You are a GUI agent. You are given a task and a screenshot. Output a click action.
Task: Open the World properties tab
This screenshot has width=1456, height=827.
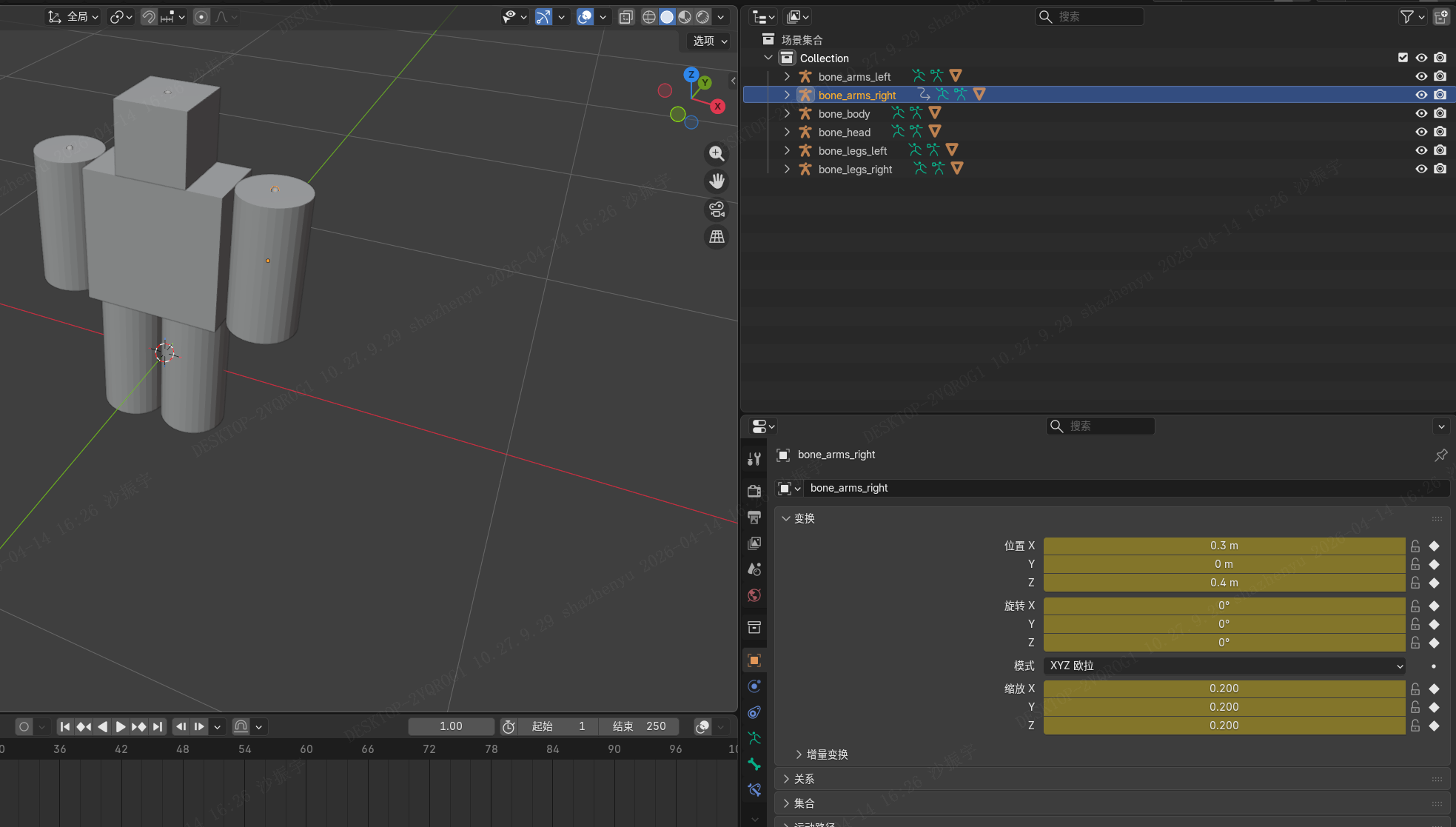click(754, 595)
